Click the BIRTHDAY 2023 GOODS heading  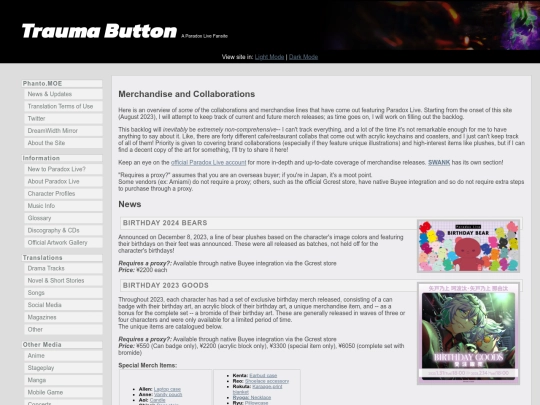click(x=166, y=285)
